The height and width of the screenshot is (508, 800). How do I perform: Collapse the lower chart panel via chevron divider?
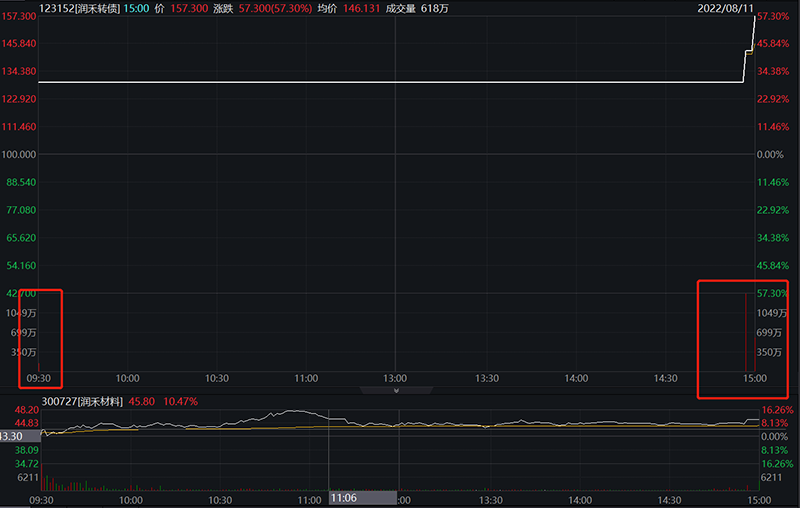pos(397,391)
